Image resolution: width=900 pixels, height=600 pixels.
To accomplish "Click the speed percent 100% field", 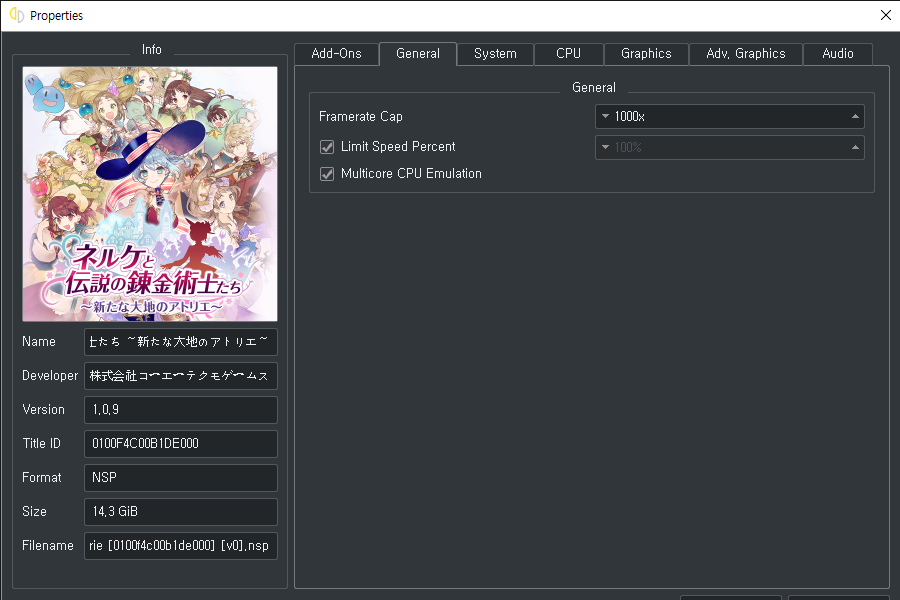I will [730, 148].
